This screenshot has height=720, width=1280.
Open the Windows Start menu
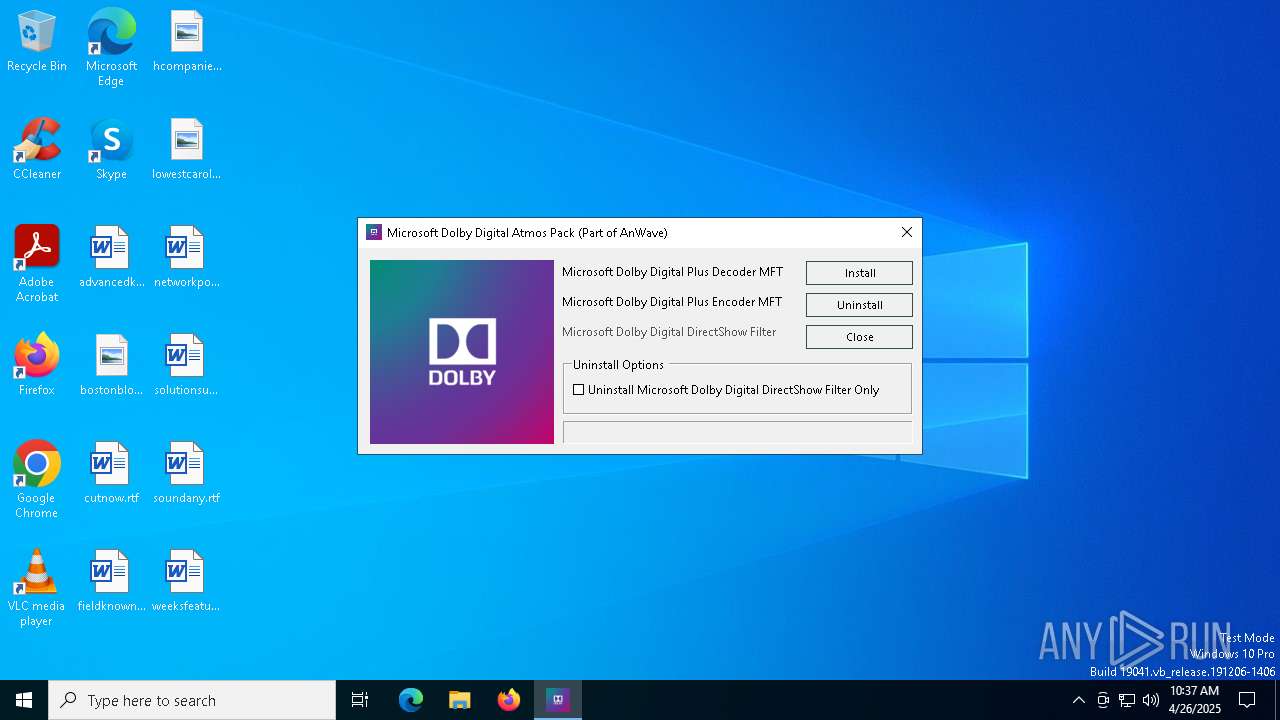tap(24, 700)
